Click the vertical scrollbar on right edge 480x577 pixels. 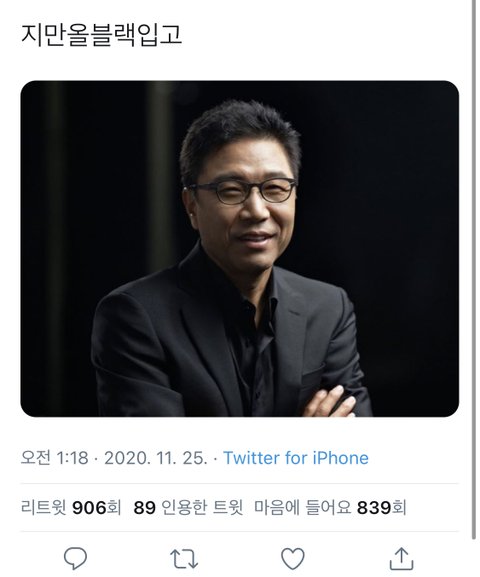pyautogui.click(x=473, y=269)
